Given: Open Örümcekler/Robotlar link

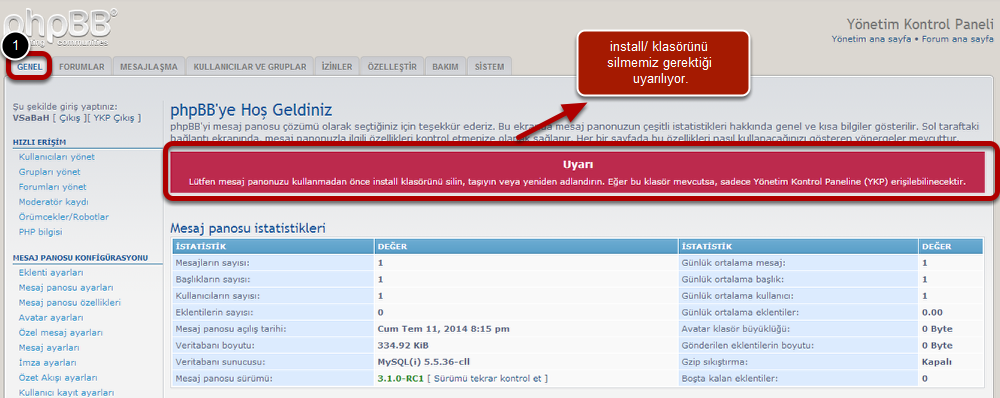Looking at the screenshot, I should click(x=64, y=217).
